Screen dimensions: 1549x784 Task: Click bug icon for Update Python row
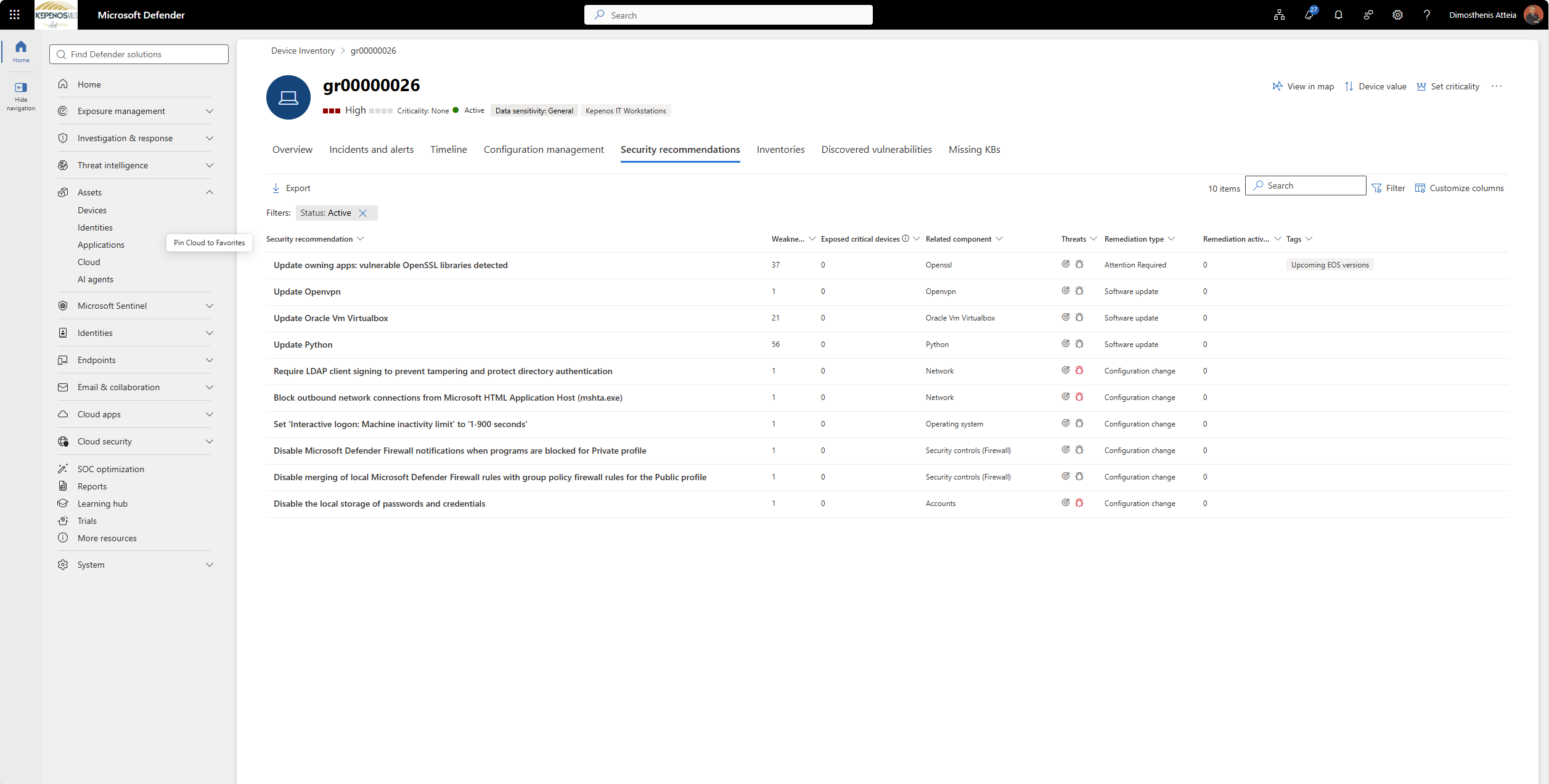(x=1079, y=343)
